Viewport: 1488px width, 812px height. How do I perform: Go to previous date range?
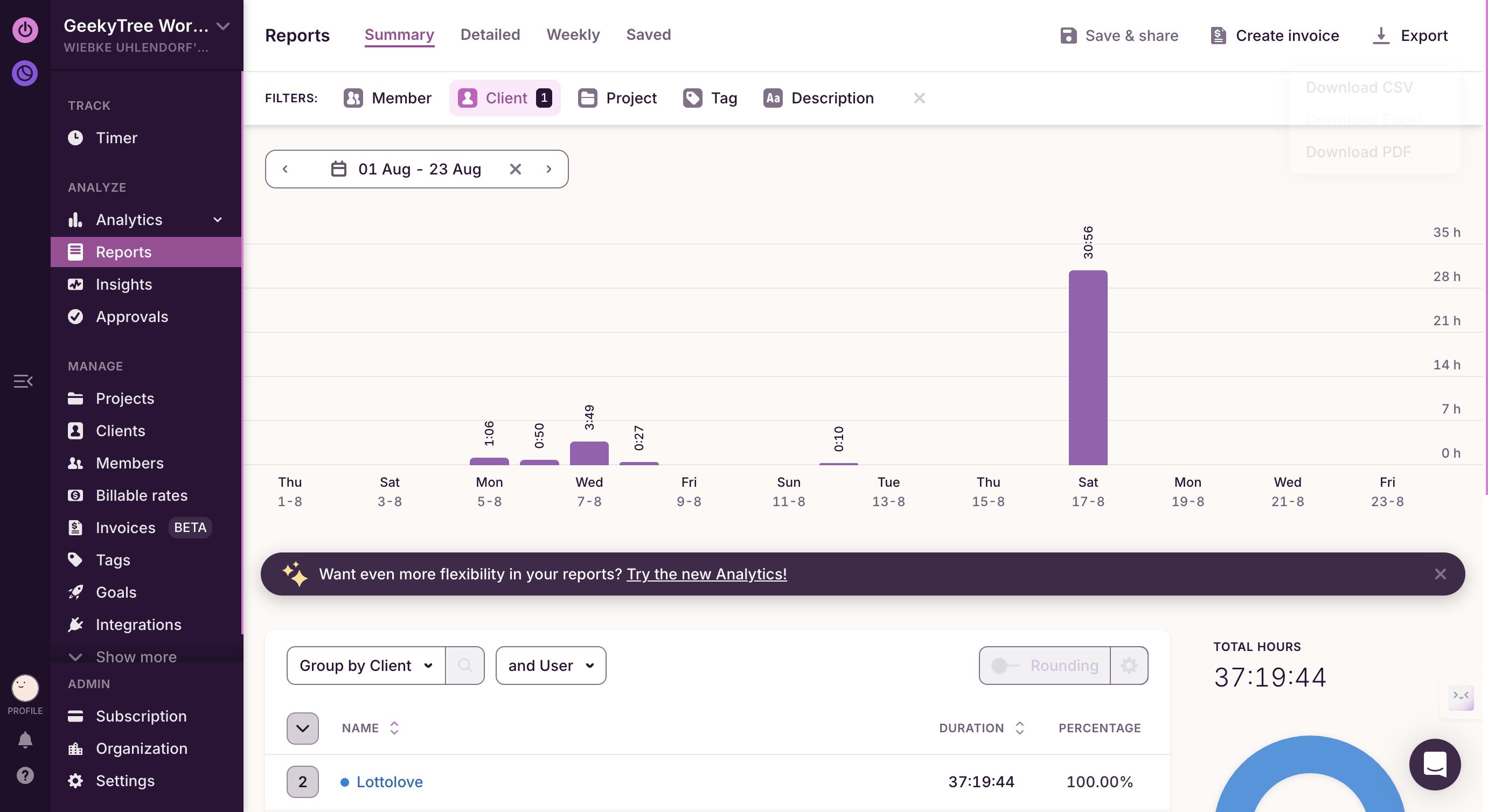pos(285,169)
